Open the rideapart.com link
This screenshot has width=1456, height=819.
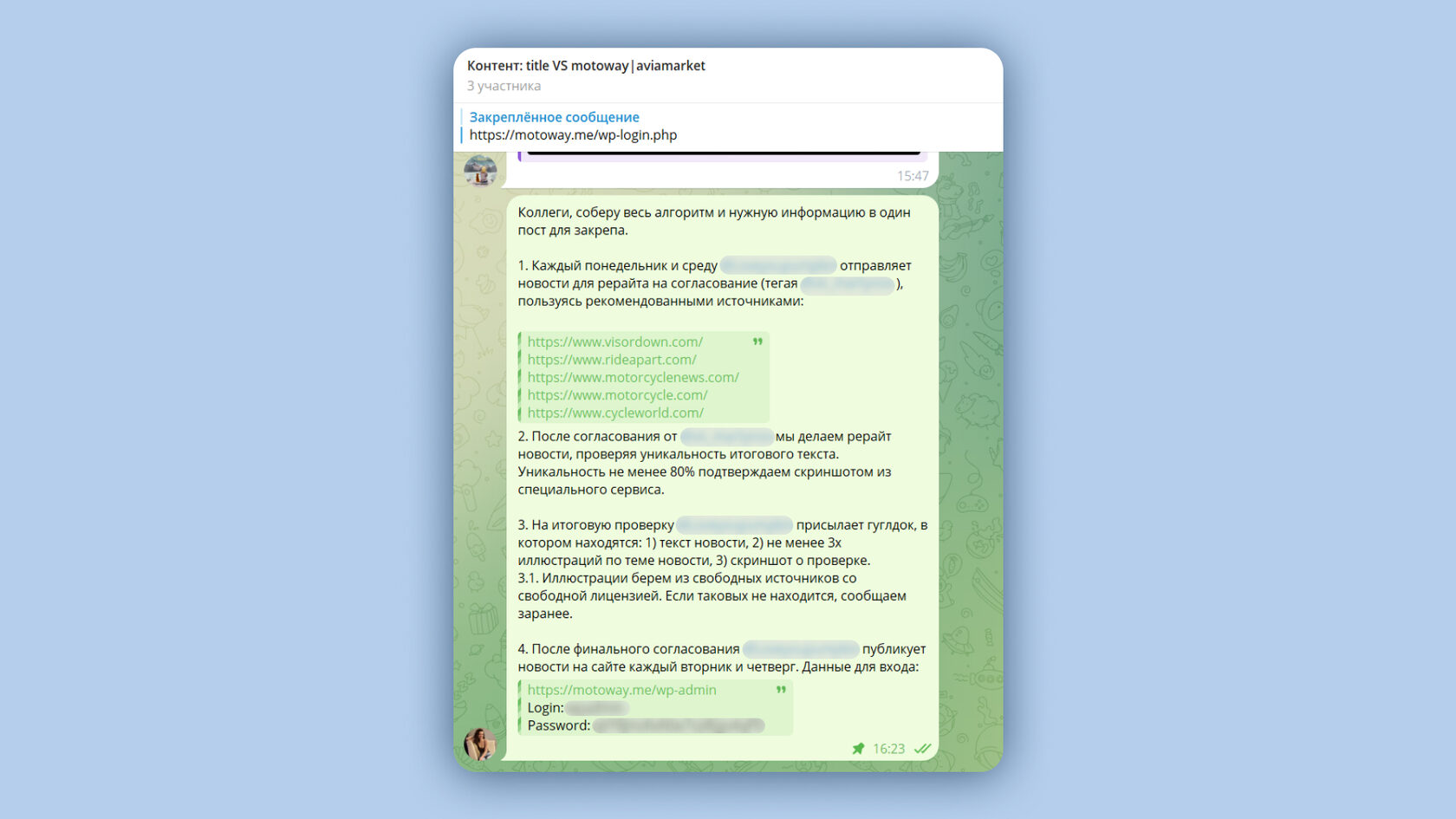(x=612, y=360)
